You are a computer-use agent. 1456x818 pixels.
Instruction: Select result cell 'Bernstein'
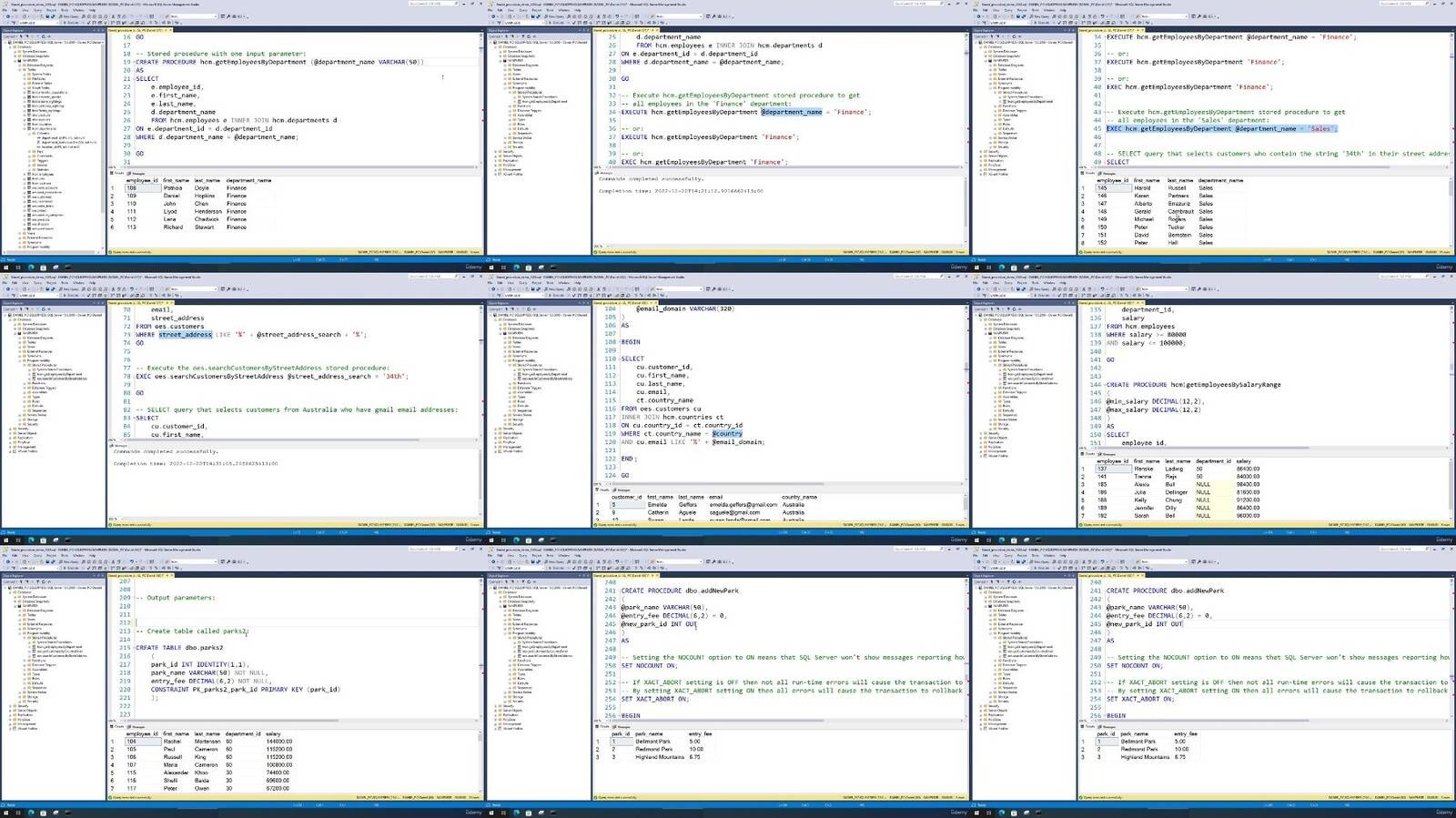[x=1180, y=235]
